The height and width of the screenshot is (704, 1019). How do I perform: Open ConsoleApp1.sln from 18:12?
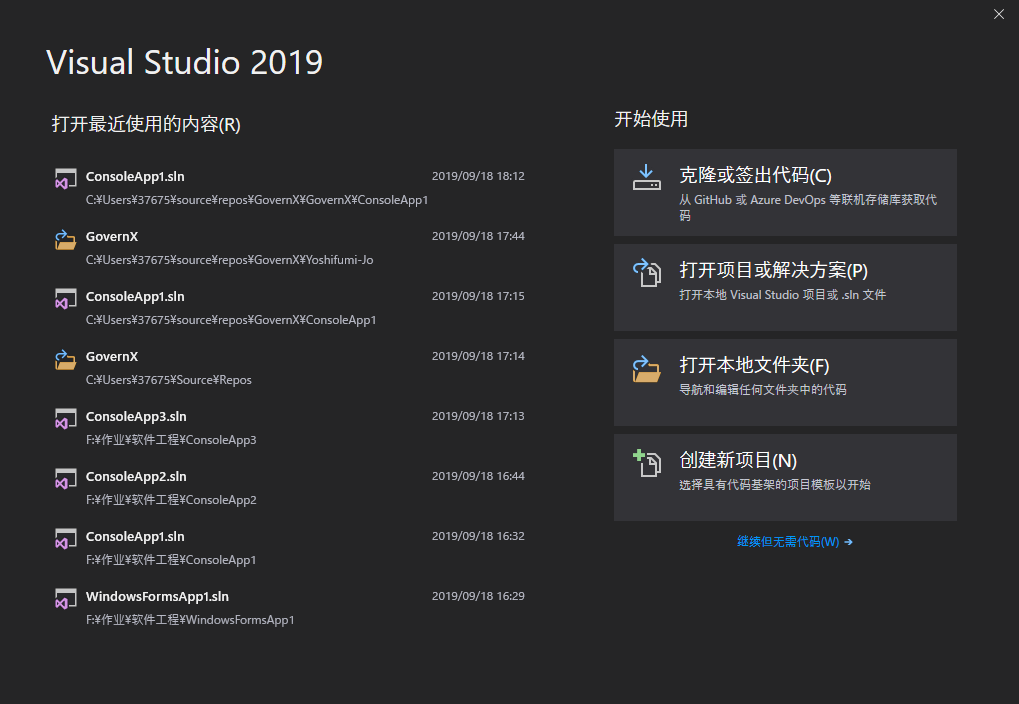pyautogui.click(x=289, y=187)
